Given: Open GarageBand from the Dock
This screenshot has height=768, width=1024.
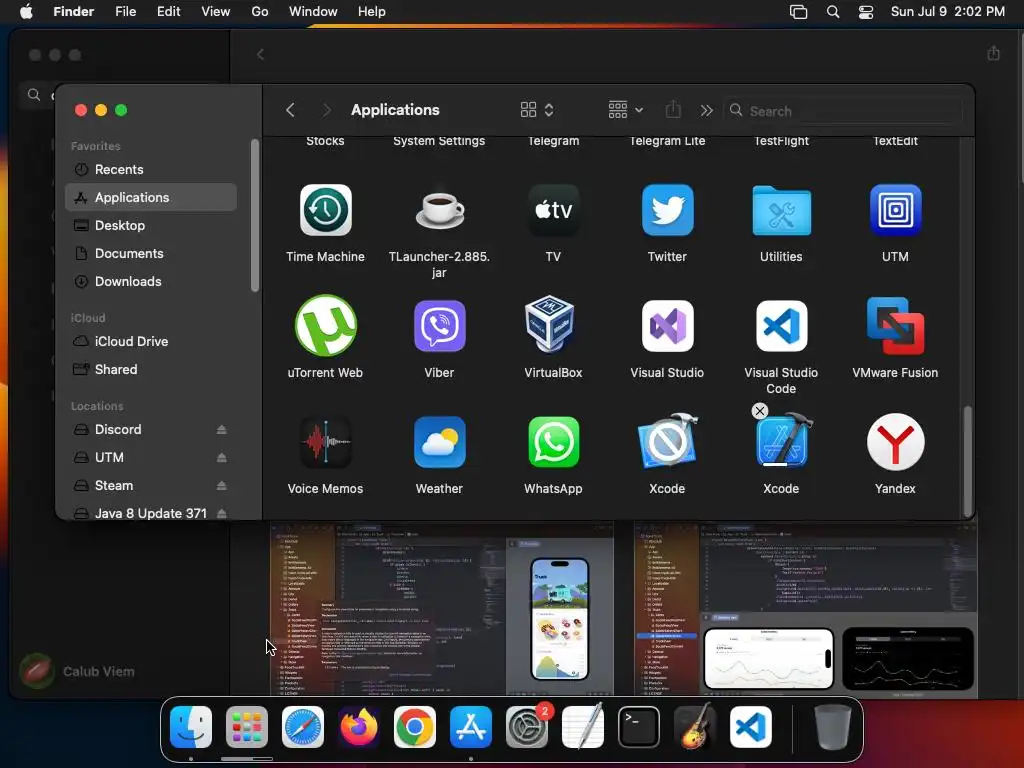Looking at the screenshot, I should (695, 726).
